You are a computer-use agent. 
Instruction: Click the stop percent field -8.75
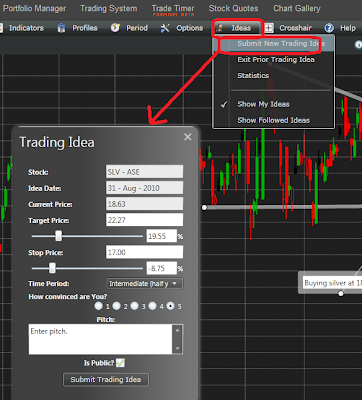[162, 268]
